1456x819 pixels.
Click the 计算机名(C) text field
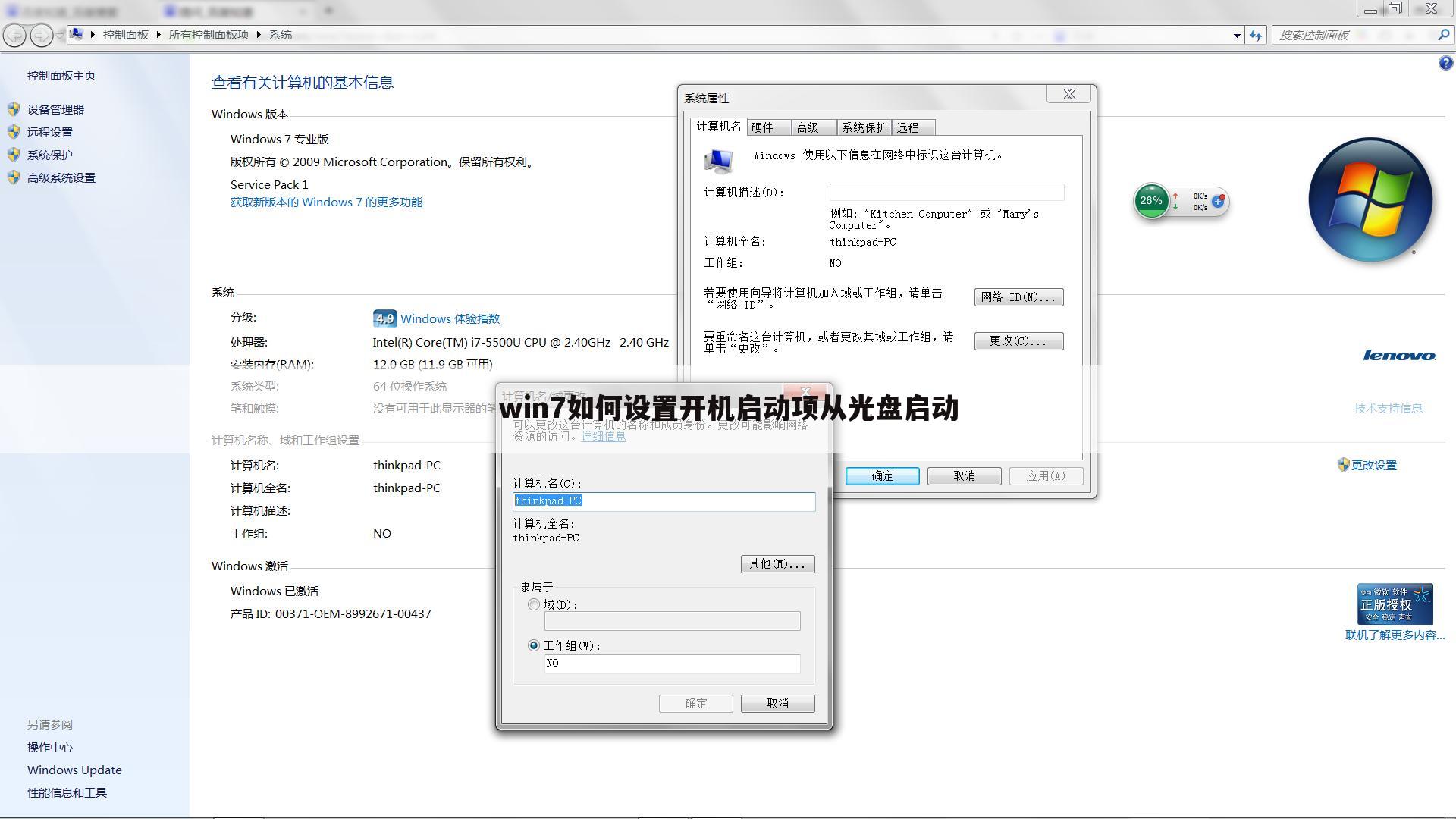pyautogui.click(x=664, y=500)
